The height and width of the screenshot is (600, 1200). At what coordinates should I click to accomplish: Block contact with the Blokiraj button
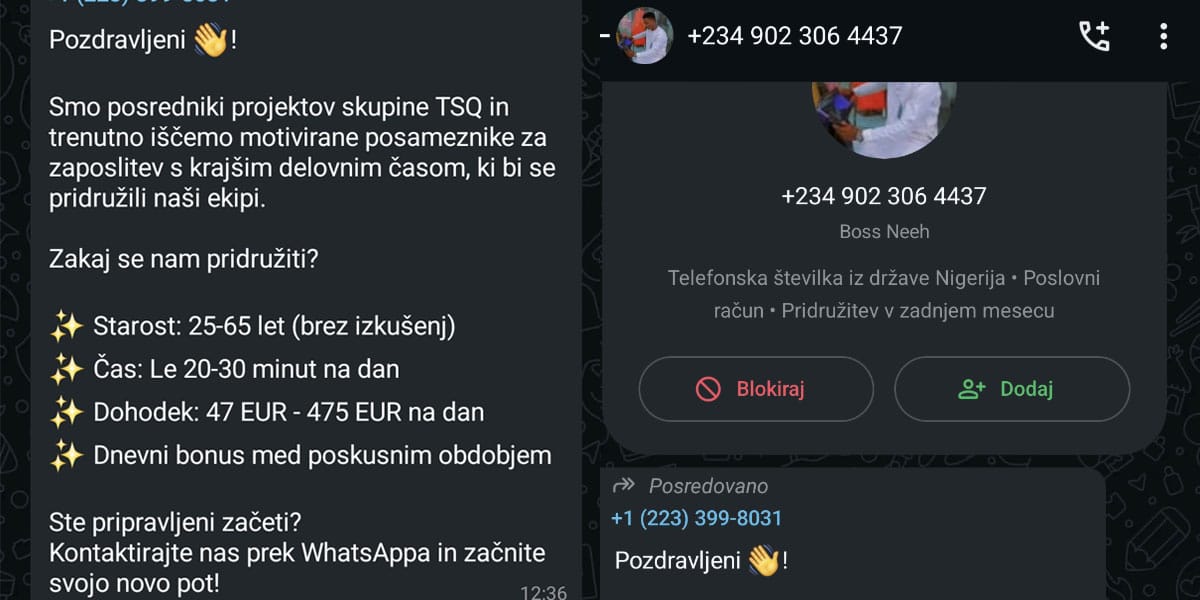click(756, 389)
